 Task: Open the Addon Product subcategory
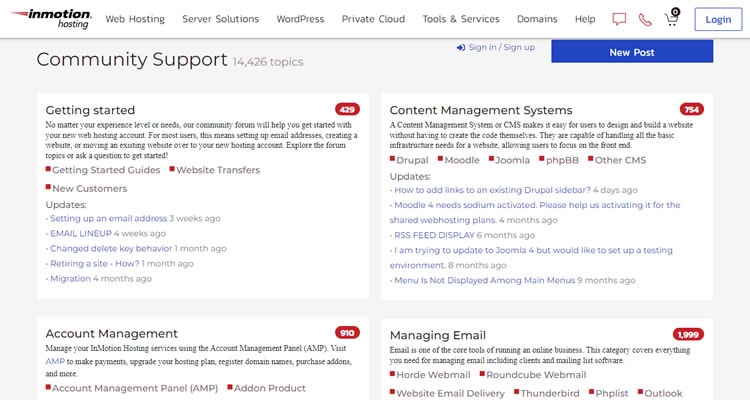pos(270,388)
